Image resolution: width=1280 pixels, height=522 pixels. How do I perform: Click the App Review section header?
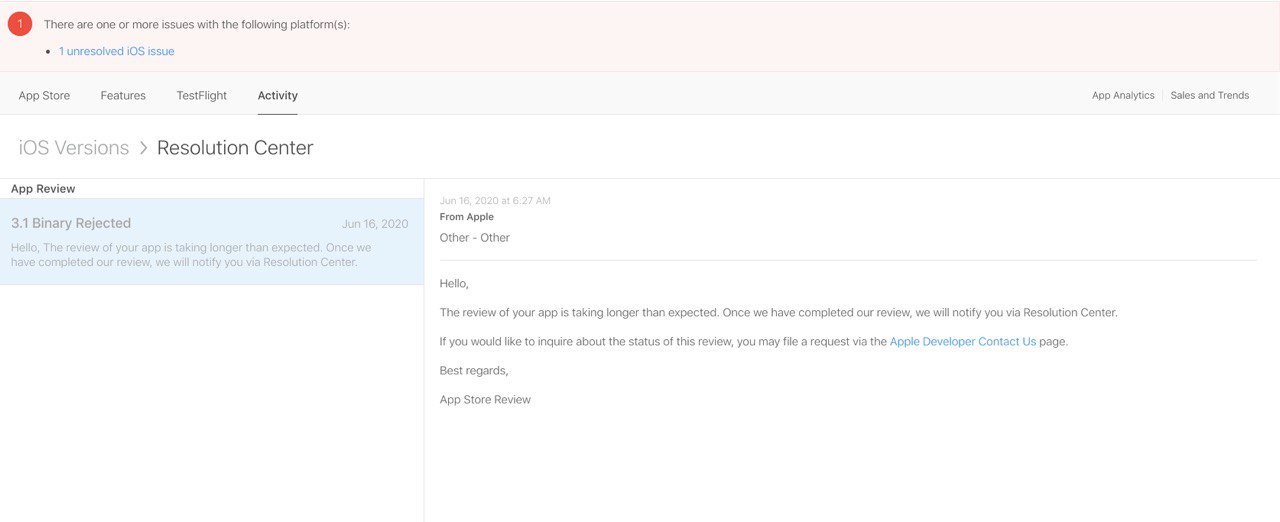click(x=43, y=189)
